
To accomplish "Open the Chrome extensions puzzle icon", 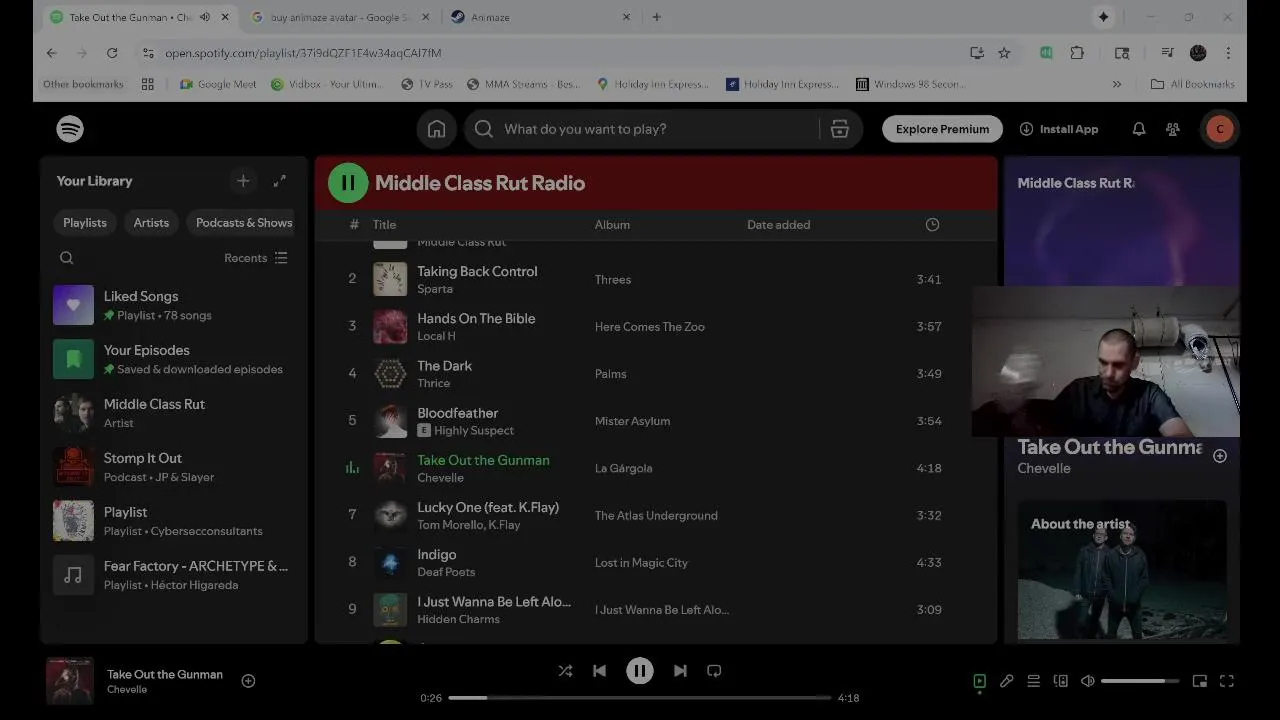I will (1077, 53).
